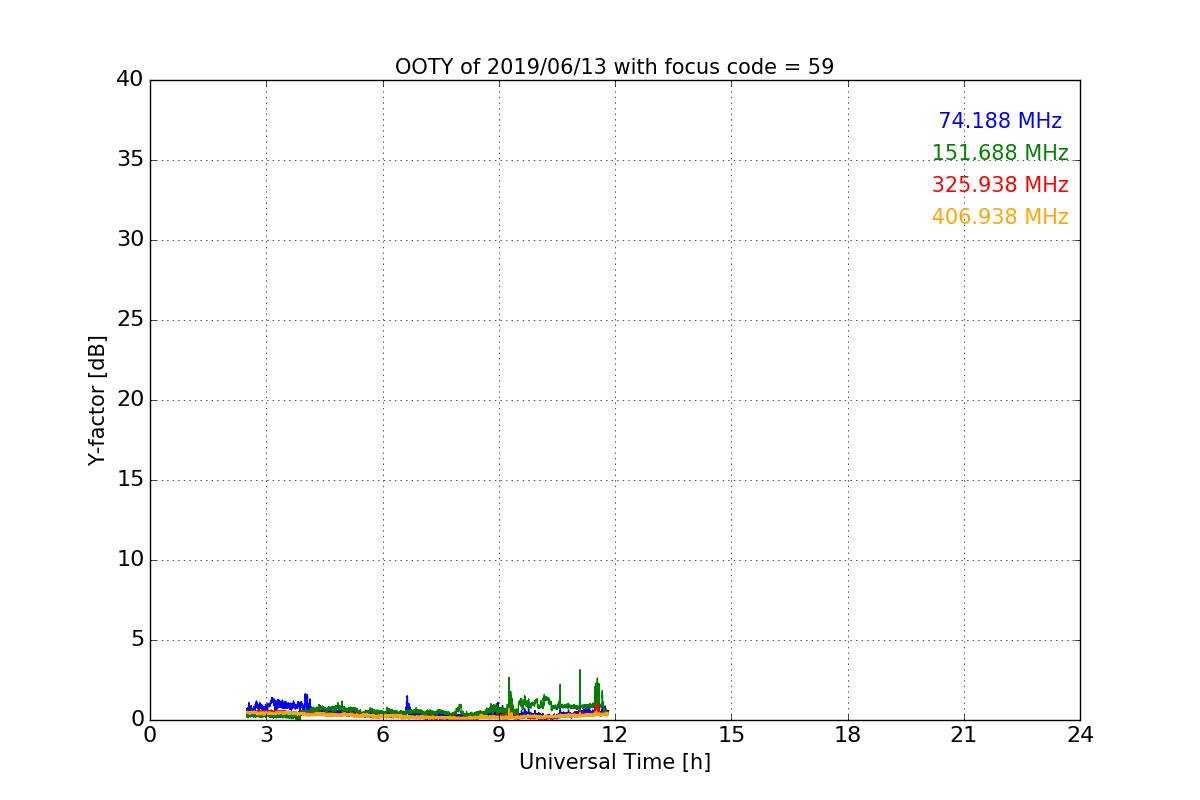
Task: Click the x-axis tick value 15
Action: pos(731,735)
